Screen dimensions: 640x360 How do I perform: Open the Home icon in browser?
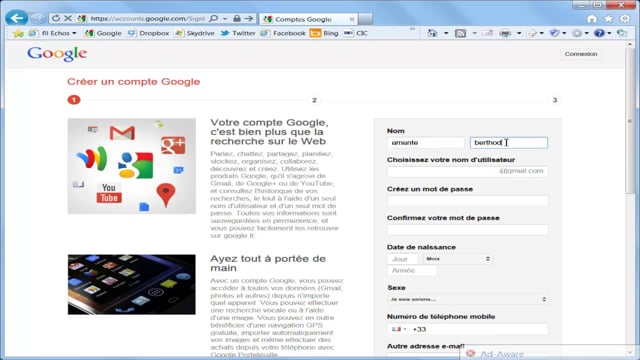click(x=592, y=18)
